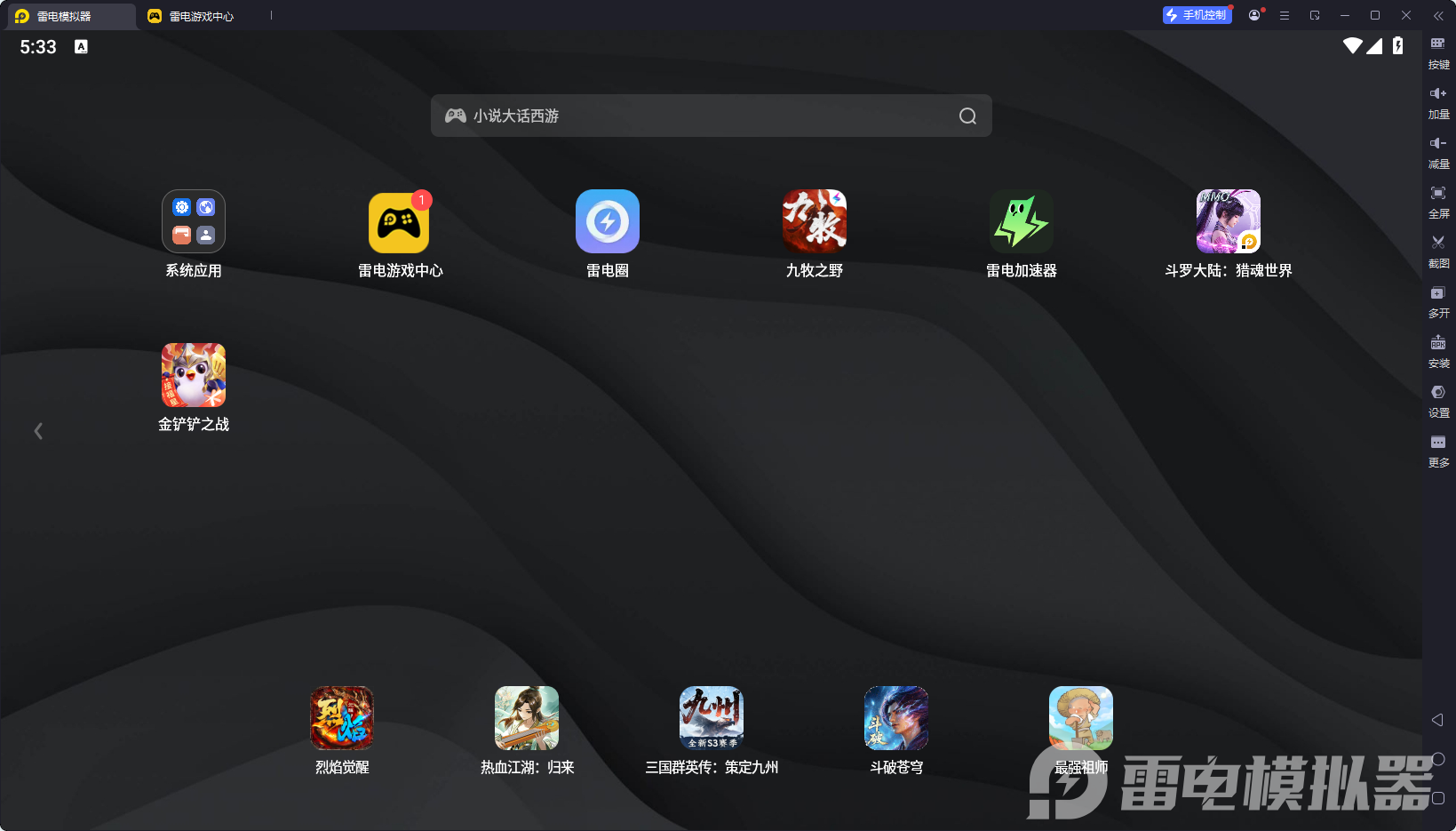
Task: Click the 5:33 clock text
Action: pos(38,47)
